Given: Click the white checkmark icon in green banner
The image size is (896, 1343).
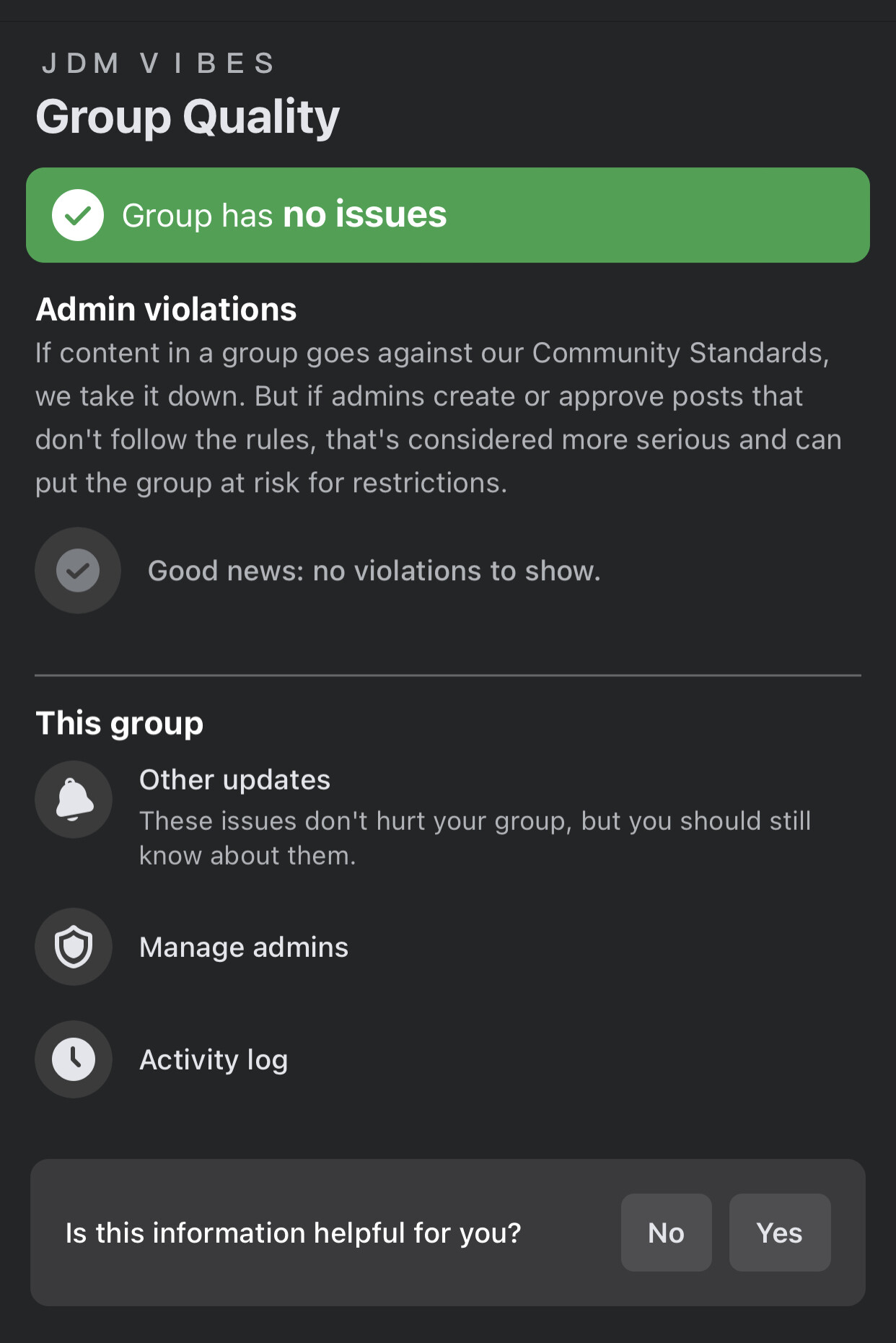Looking at the screenshot, I should 78,215.
